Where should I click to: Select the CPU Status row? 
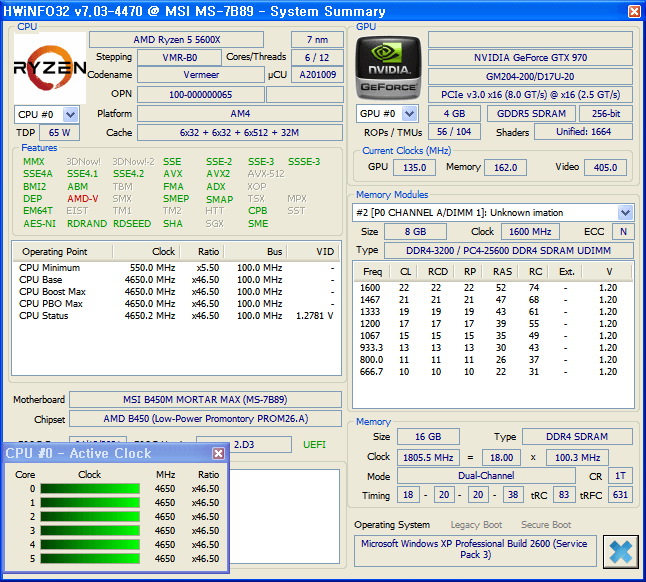(x=176, y=316)
